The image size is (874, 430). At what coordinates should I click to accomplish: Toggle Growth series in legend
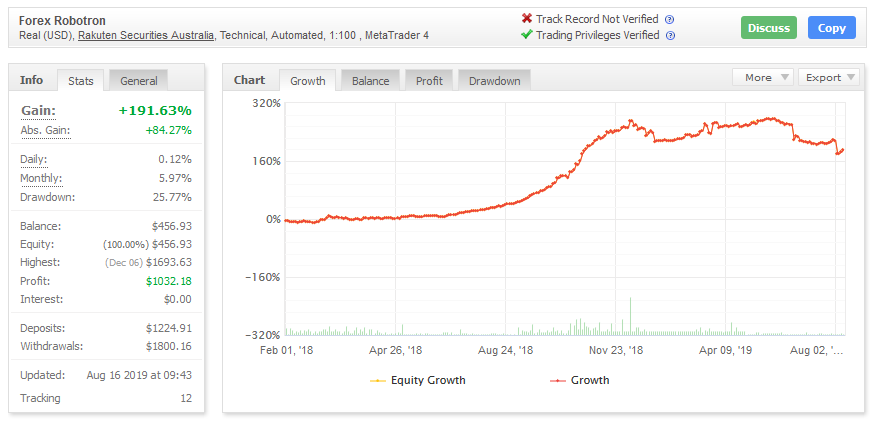580,380
